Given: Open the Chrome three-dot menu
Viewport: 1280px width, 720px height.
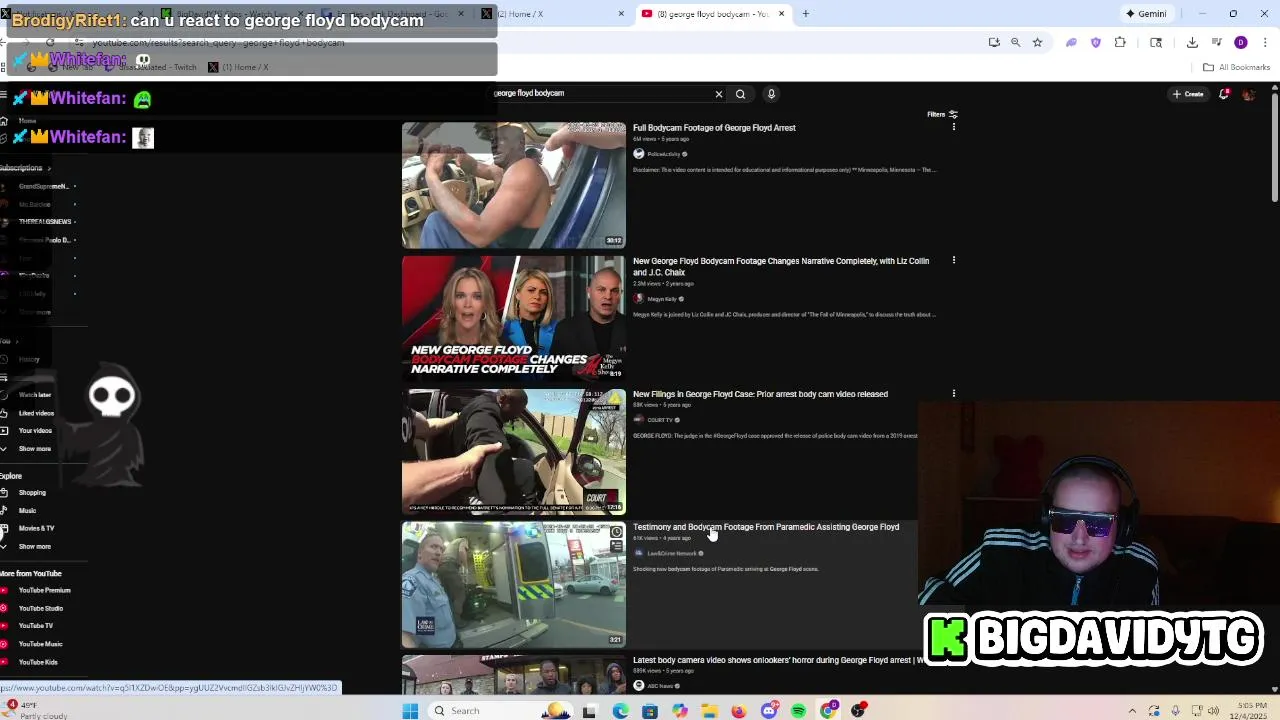Looking at the screenshot, I should 1266,42.
